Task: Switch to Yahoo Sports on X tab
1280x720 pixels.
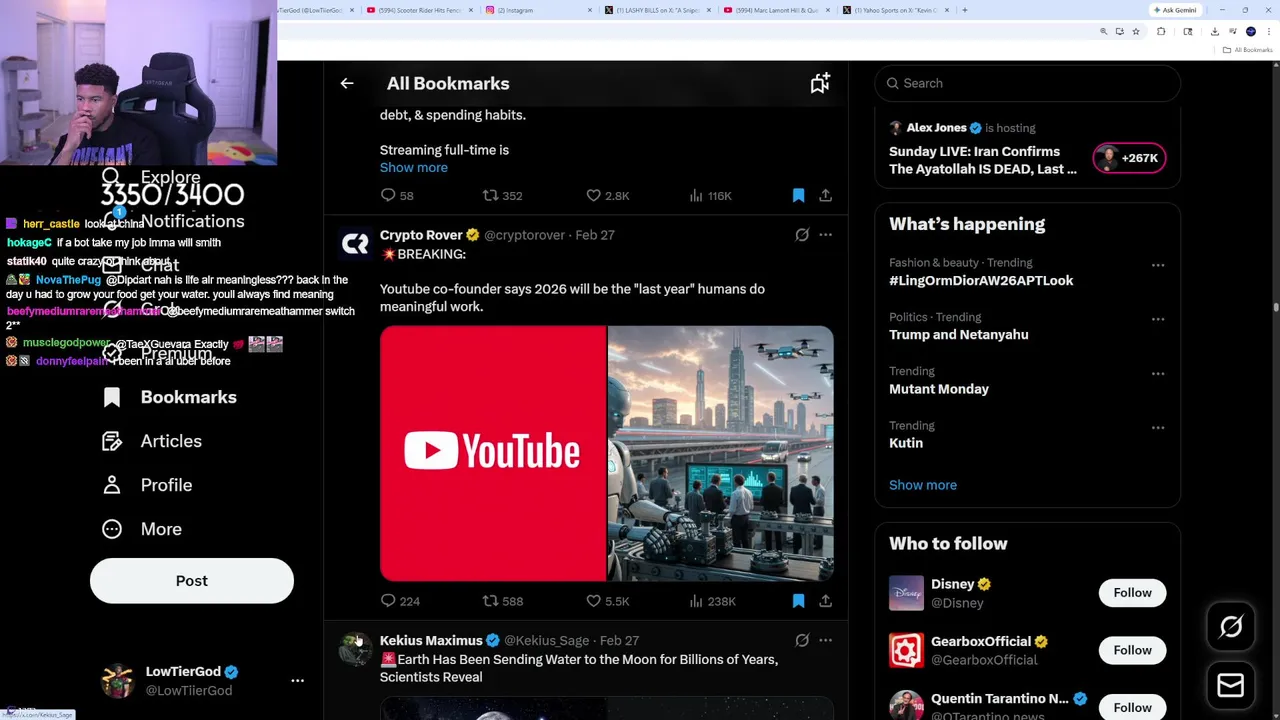Action: (x=894, y=10)
